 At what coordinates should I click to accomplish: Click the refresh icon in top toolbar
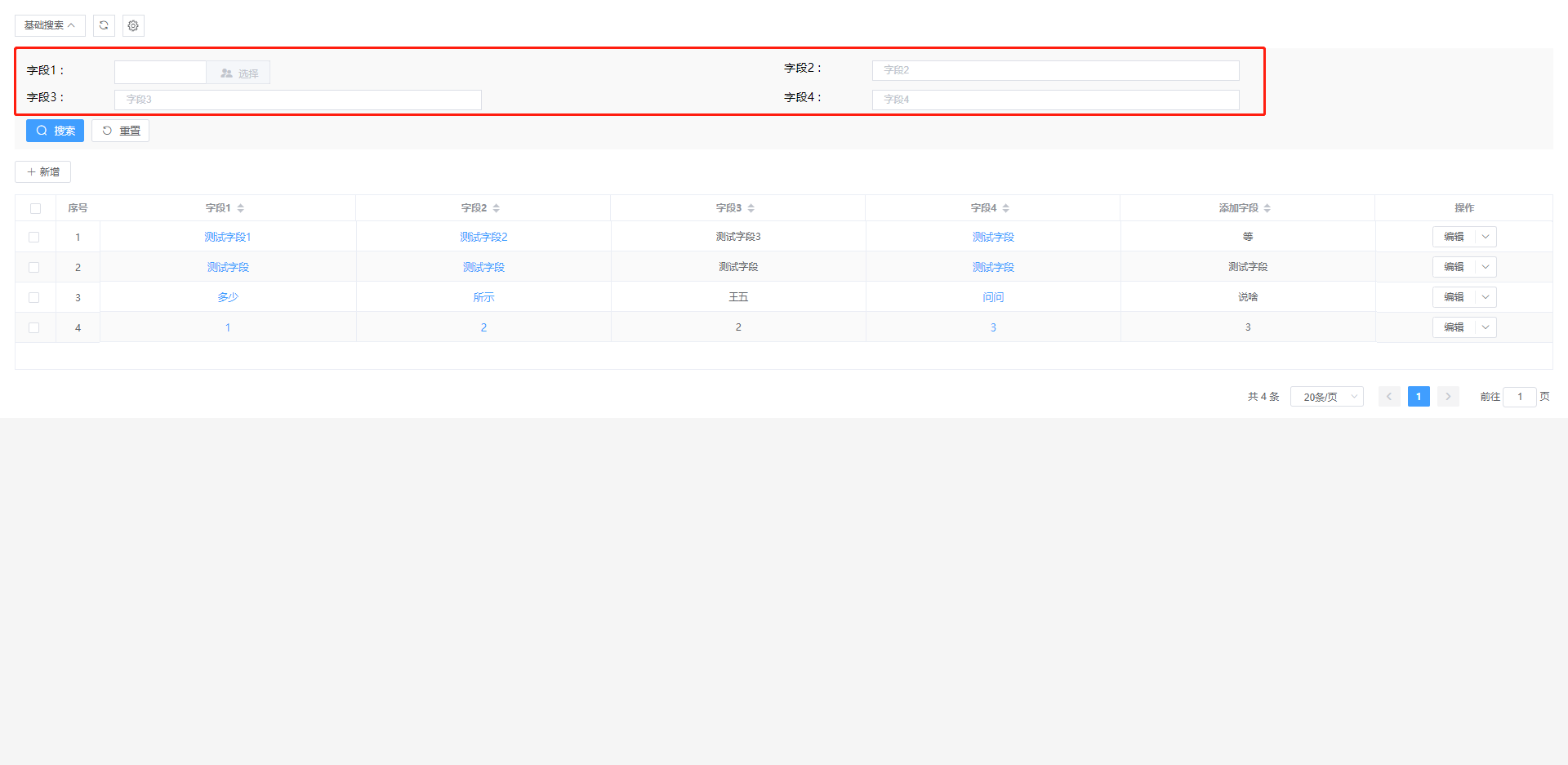pyautogui.click(x=104, y=25)
